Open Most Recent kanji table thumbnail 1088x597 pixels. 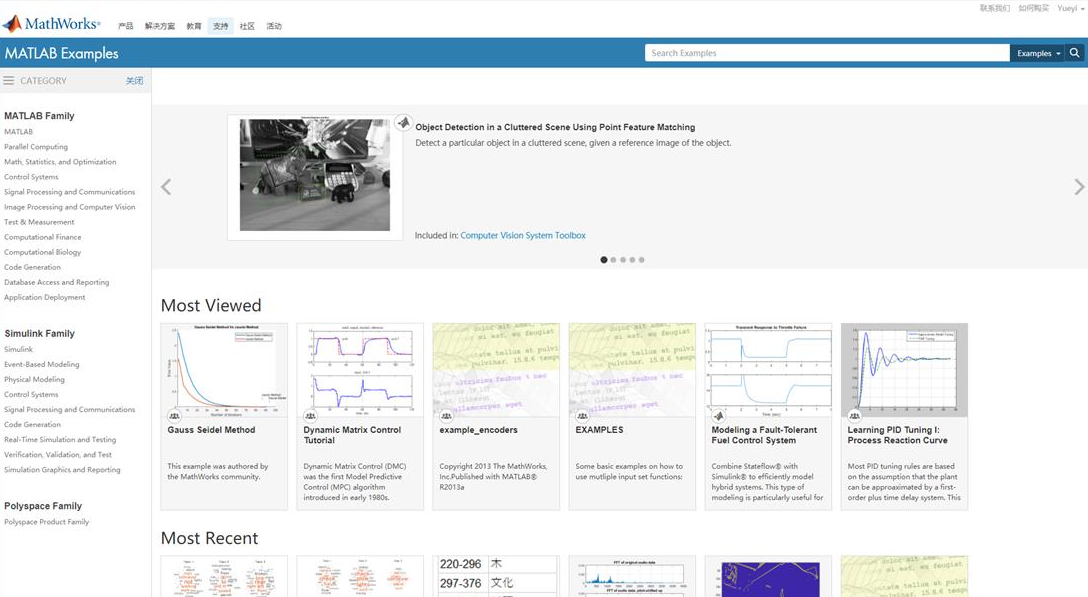point(496,576)
